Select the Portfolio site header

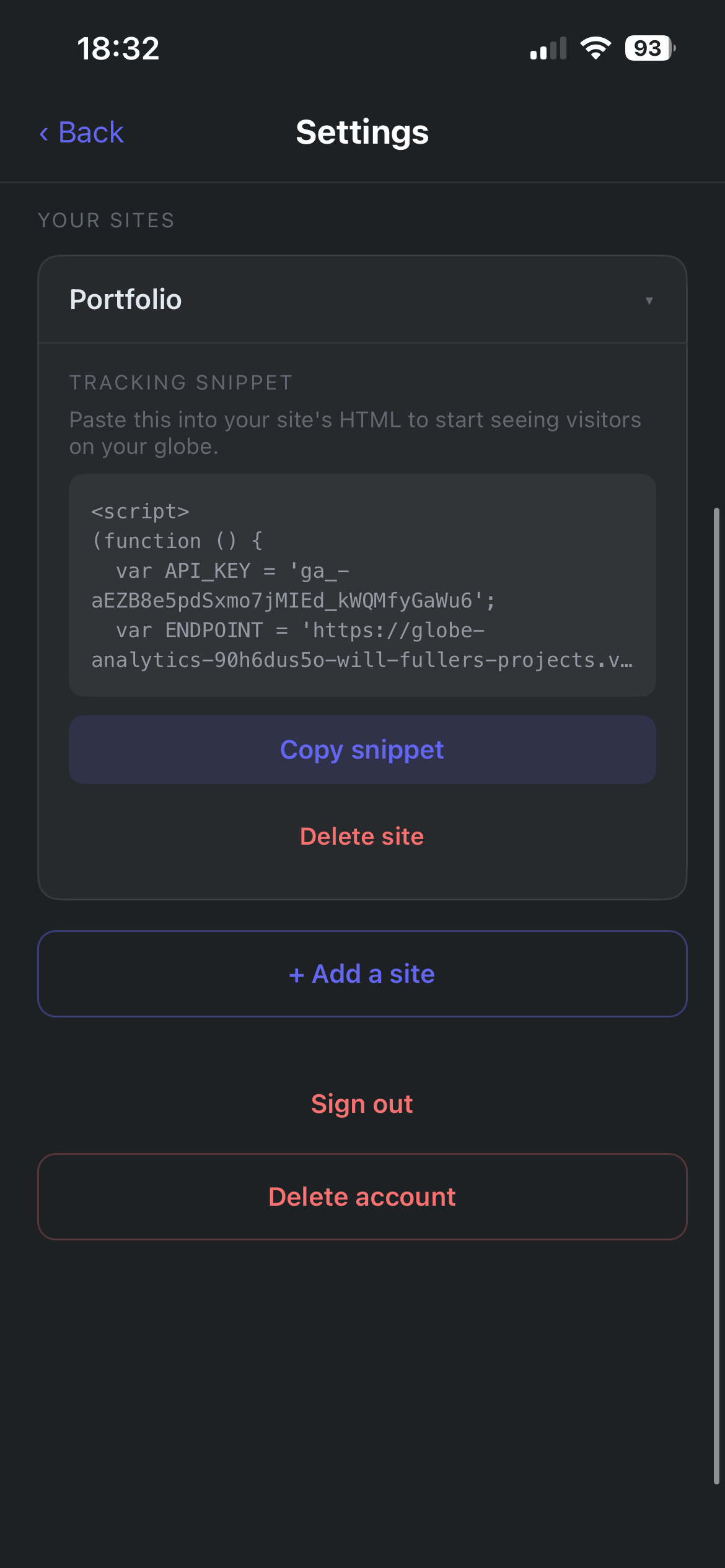[362, 300]
